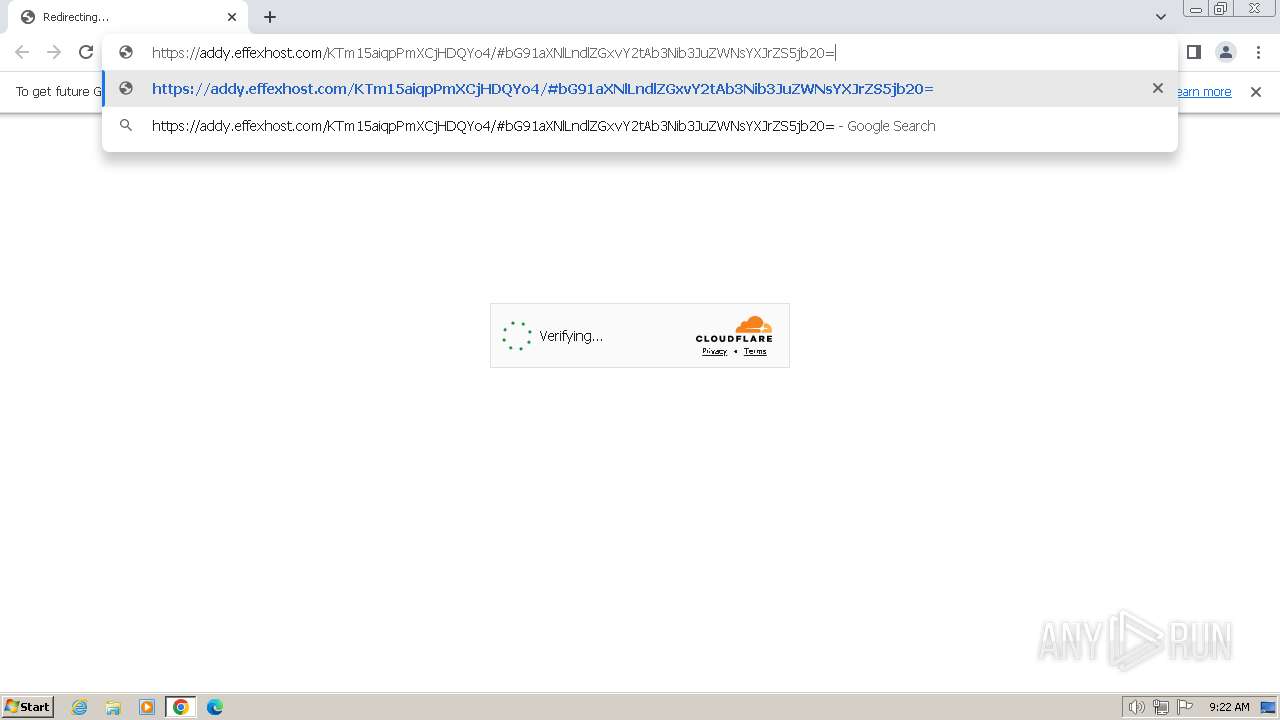Go back using the back arrow
The height and width of the screenshot is (720, 1280).
(22, 52)
